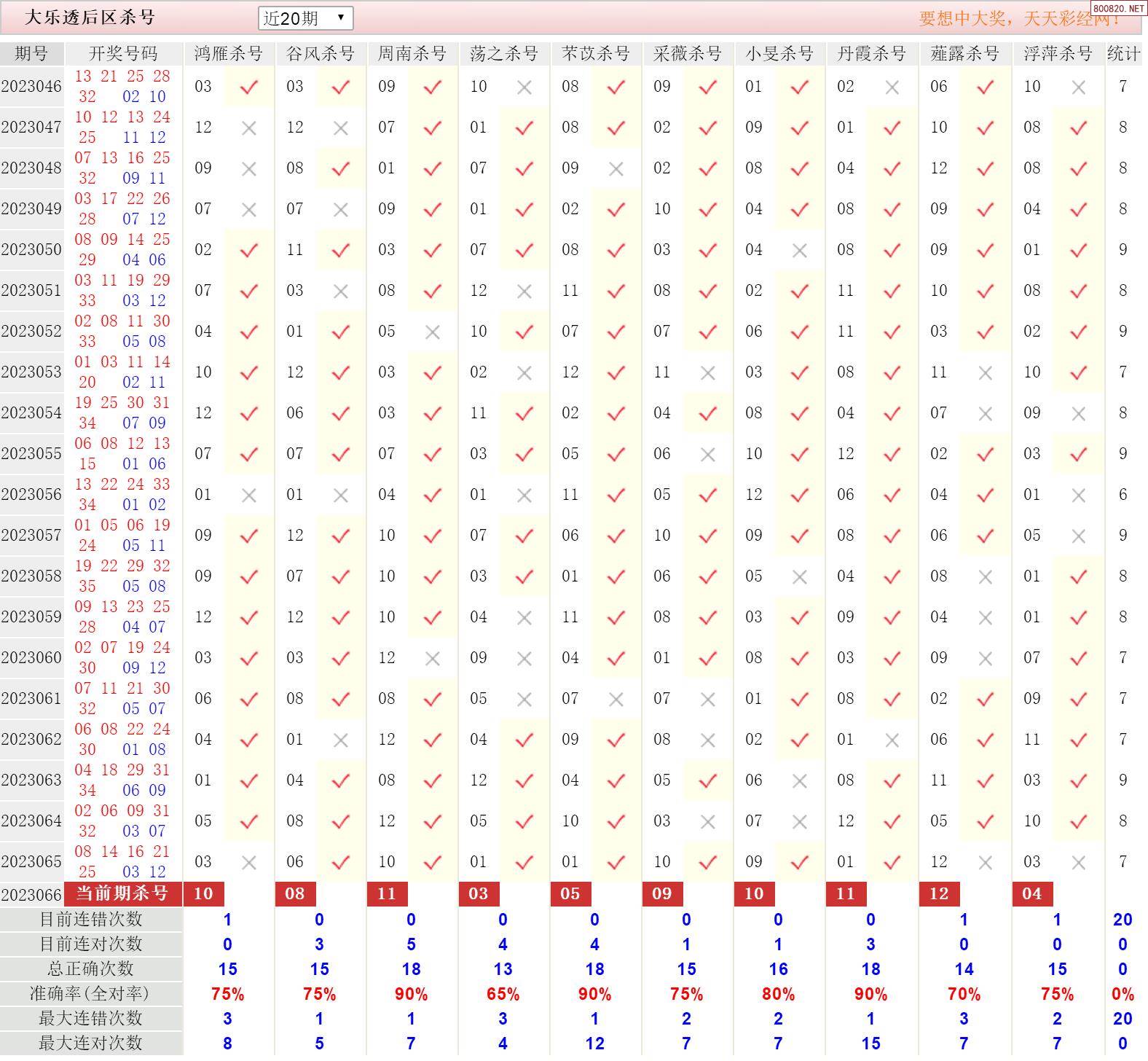
Task: Click the 谷风杀号 column header
Action: click(321, 53)
